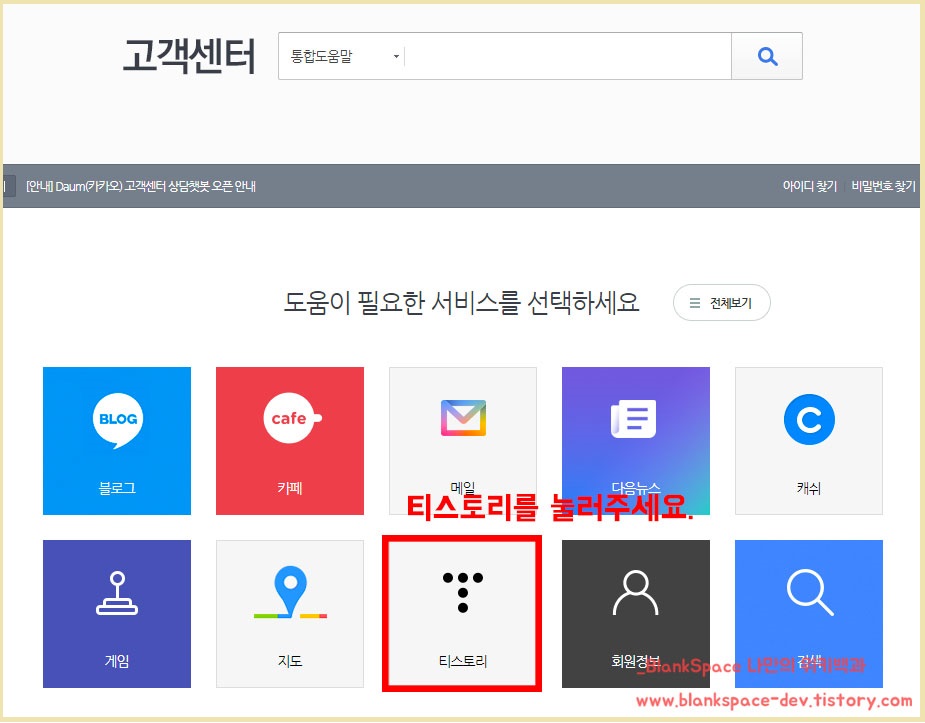Open the Mail (메일) help tile
Viewport: 925px width, 723px height.
(462, 441)
